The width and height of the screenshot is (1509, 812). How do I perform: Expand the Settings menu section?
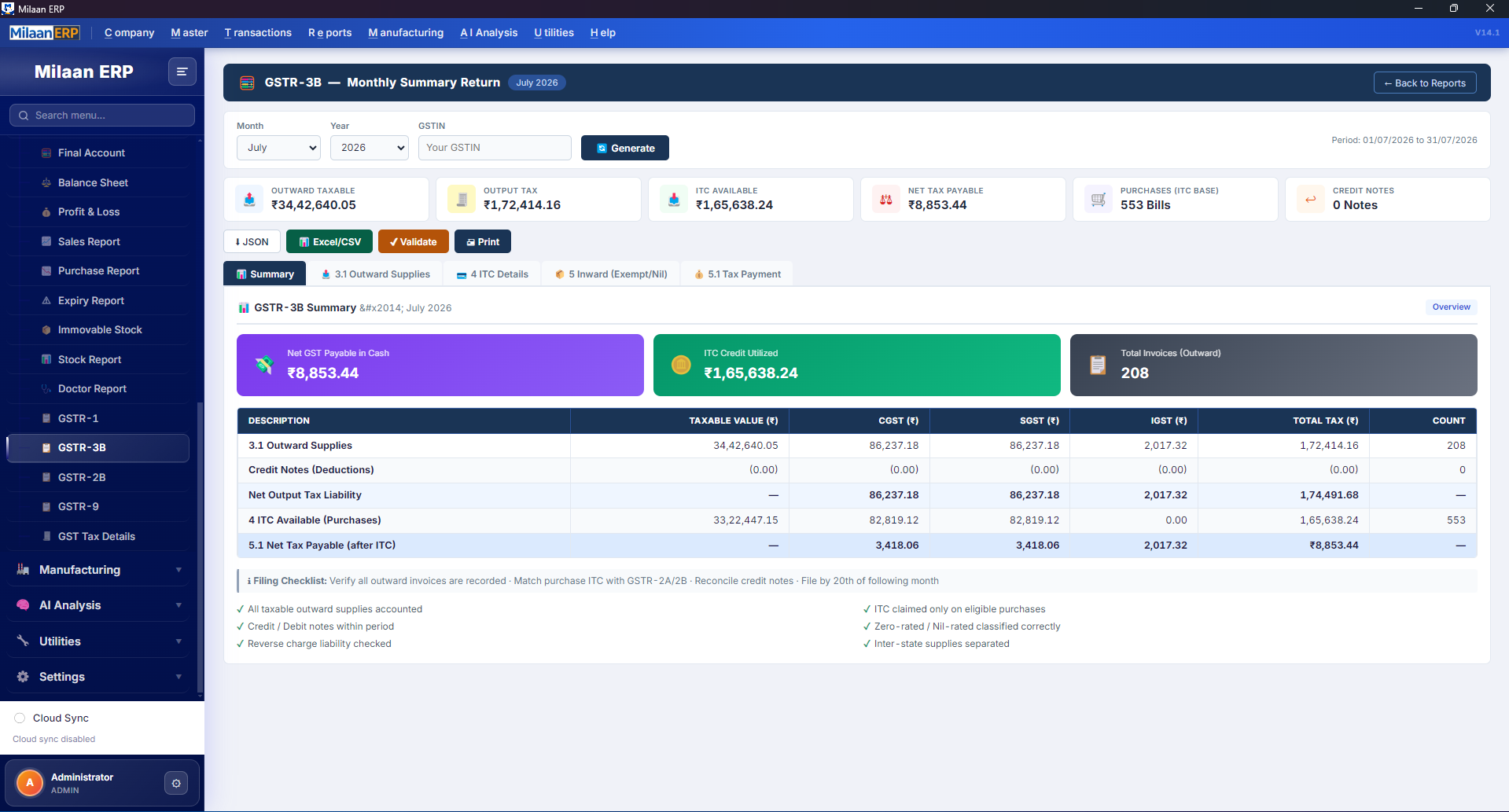98,677
